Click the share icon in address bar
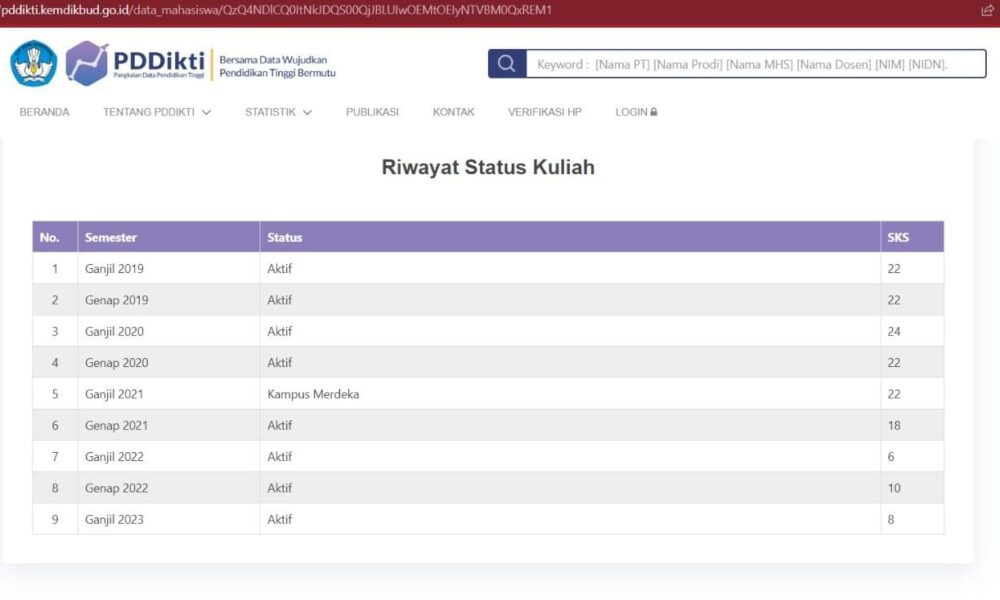 pyautogui.click(x=987, y=10)
